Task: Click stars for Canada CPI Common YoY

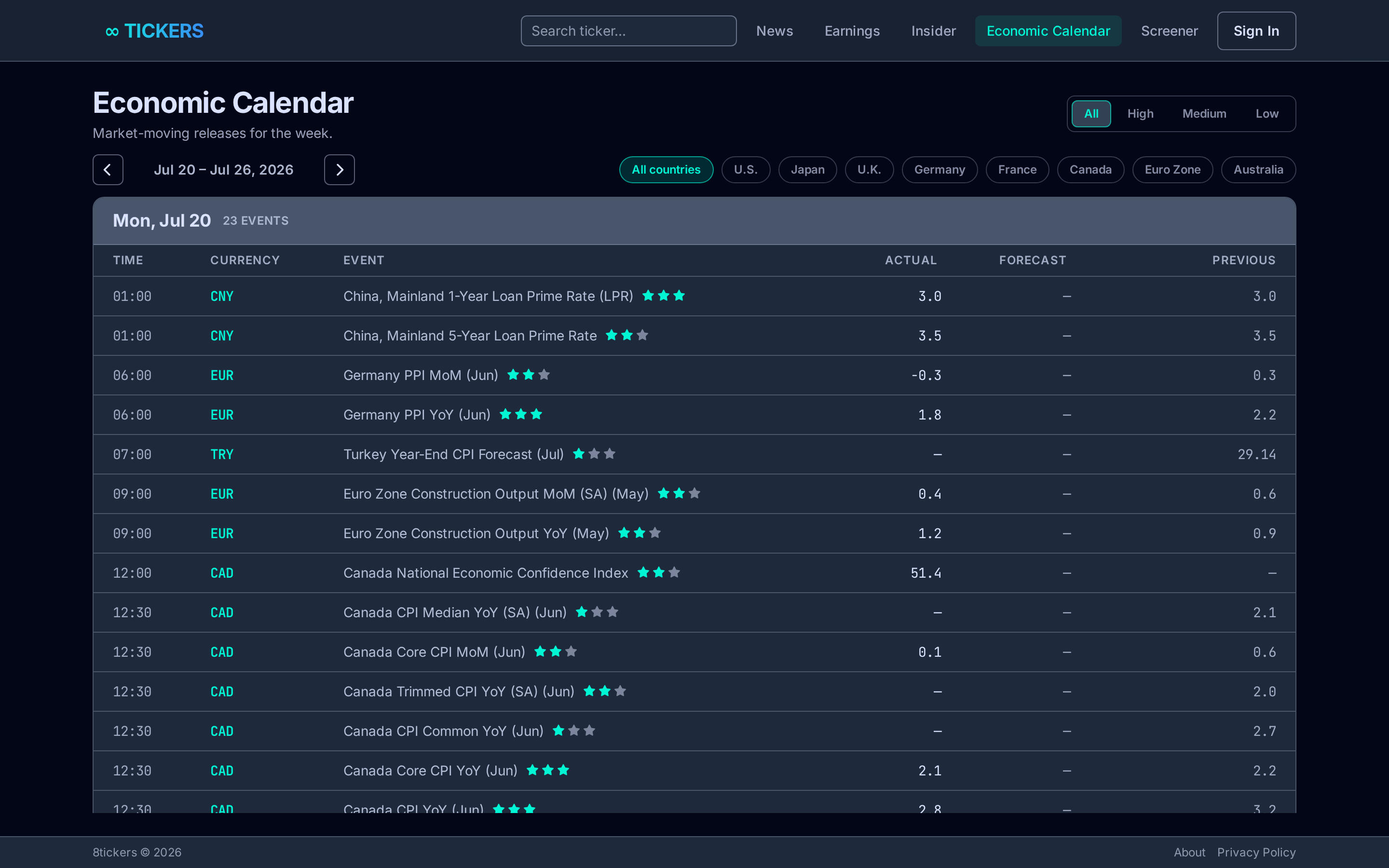Action: click(x=574, y=732)
